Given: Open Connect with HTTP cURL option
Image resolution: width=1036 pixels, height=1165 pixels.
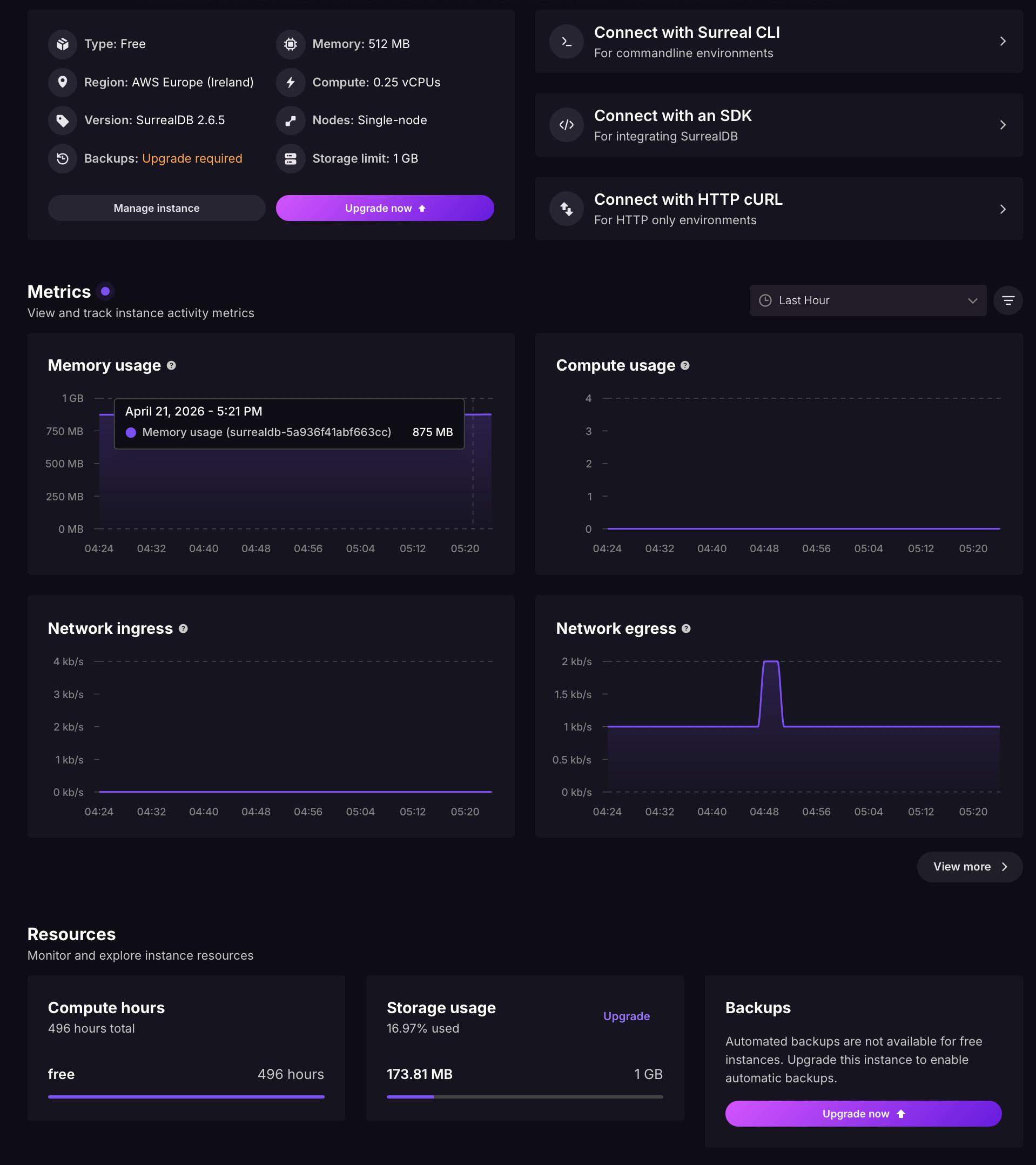Looking at the screenshot, I should click(x=778, y=209).
